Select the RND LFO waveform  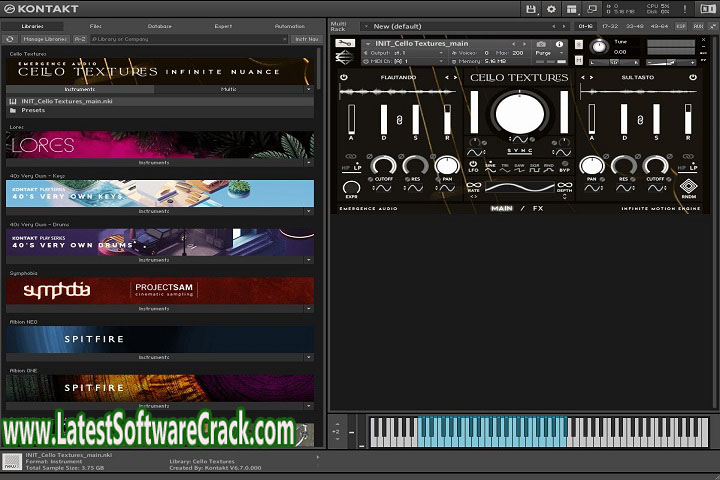(x=549, y=168)
